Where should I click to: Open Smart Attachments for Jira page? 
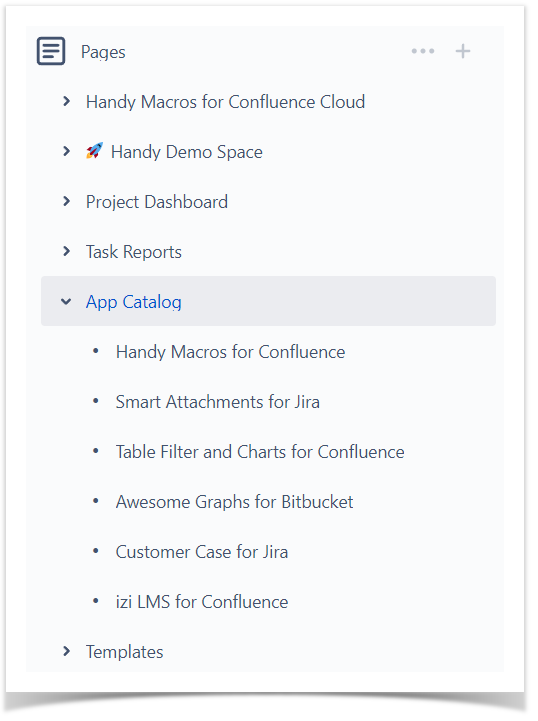pos(217,402)
